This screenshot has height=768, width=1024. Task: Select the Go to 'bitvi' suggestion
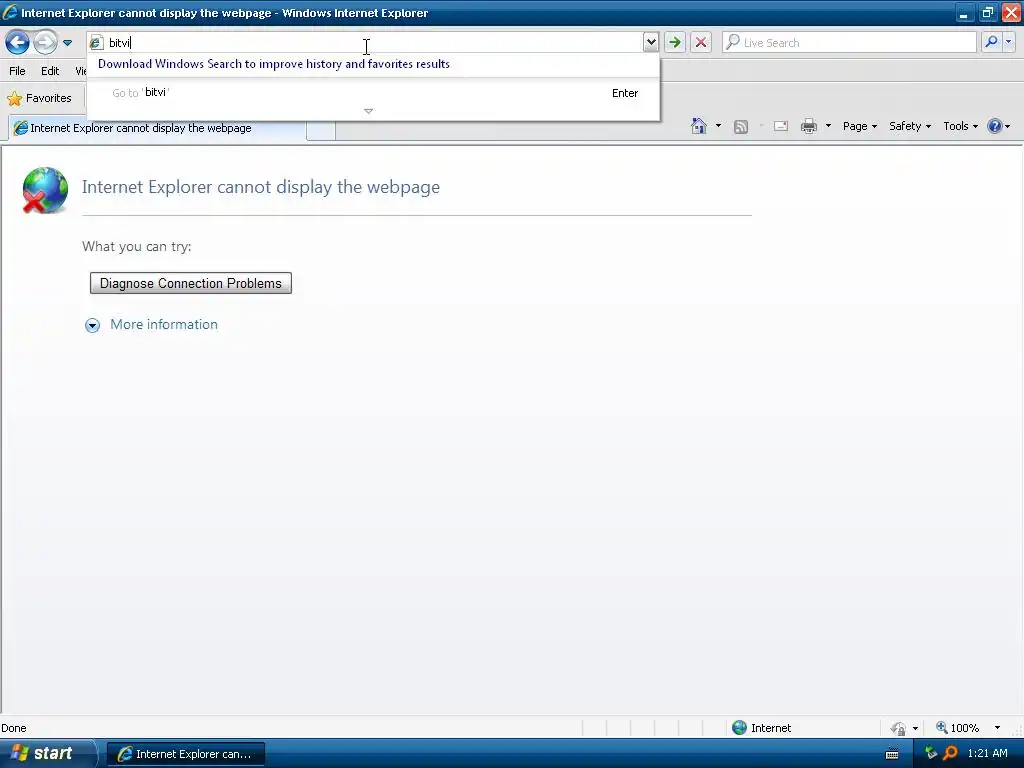click(x=373, y=93)
